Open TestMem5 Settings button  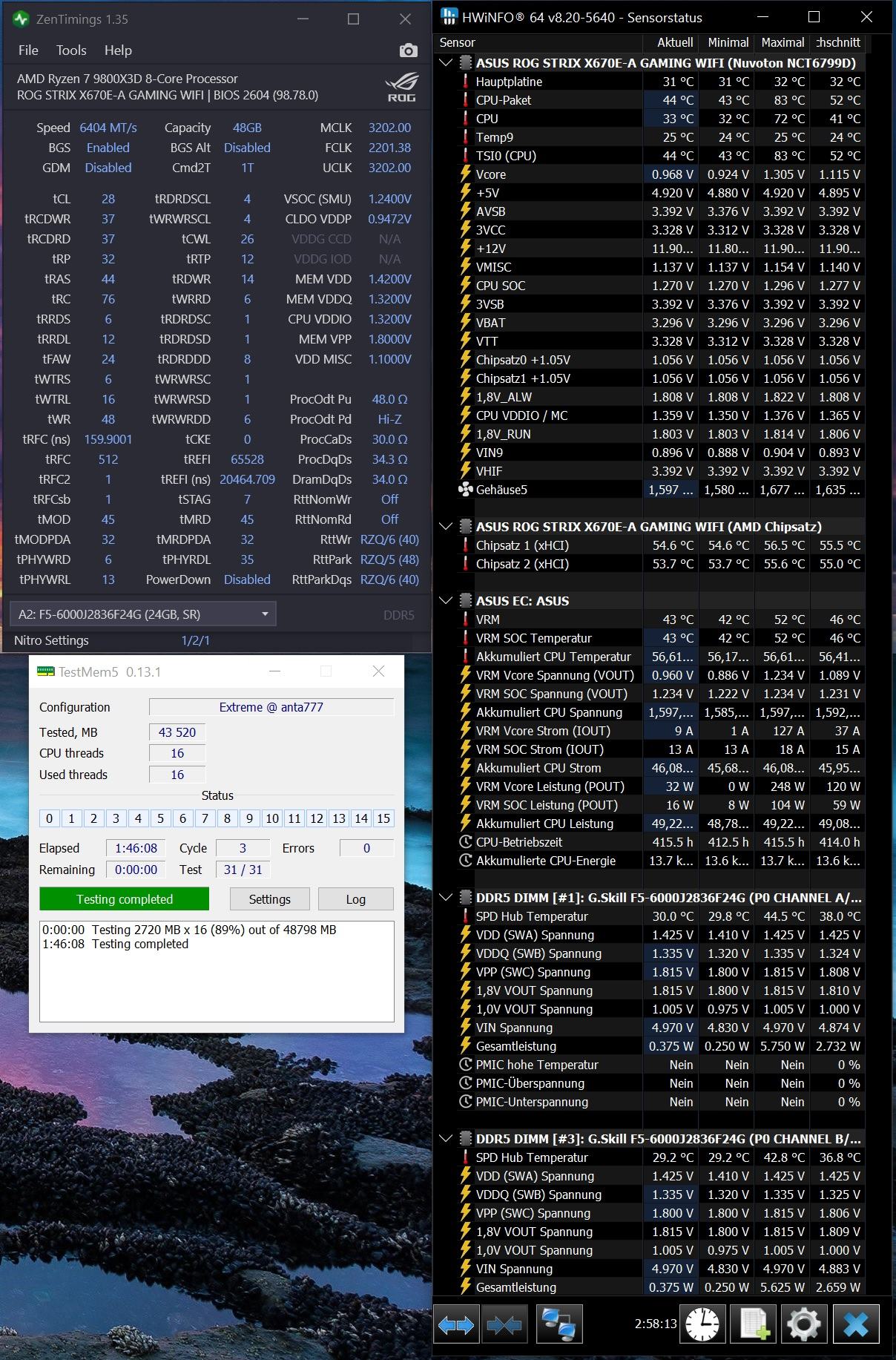coord(269,899)
